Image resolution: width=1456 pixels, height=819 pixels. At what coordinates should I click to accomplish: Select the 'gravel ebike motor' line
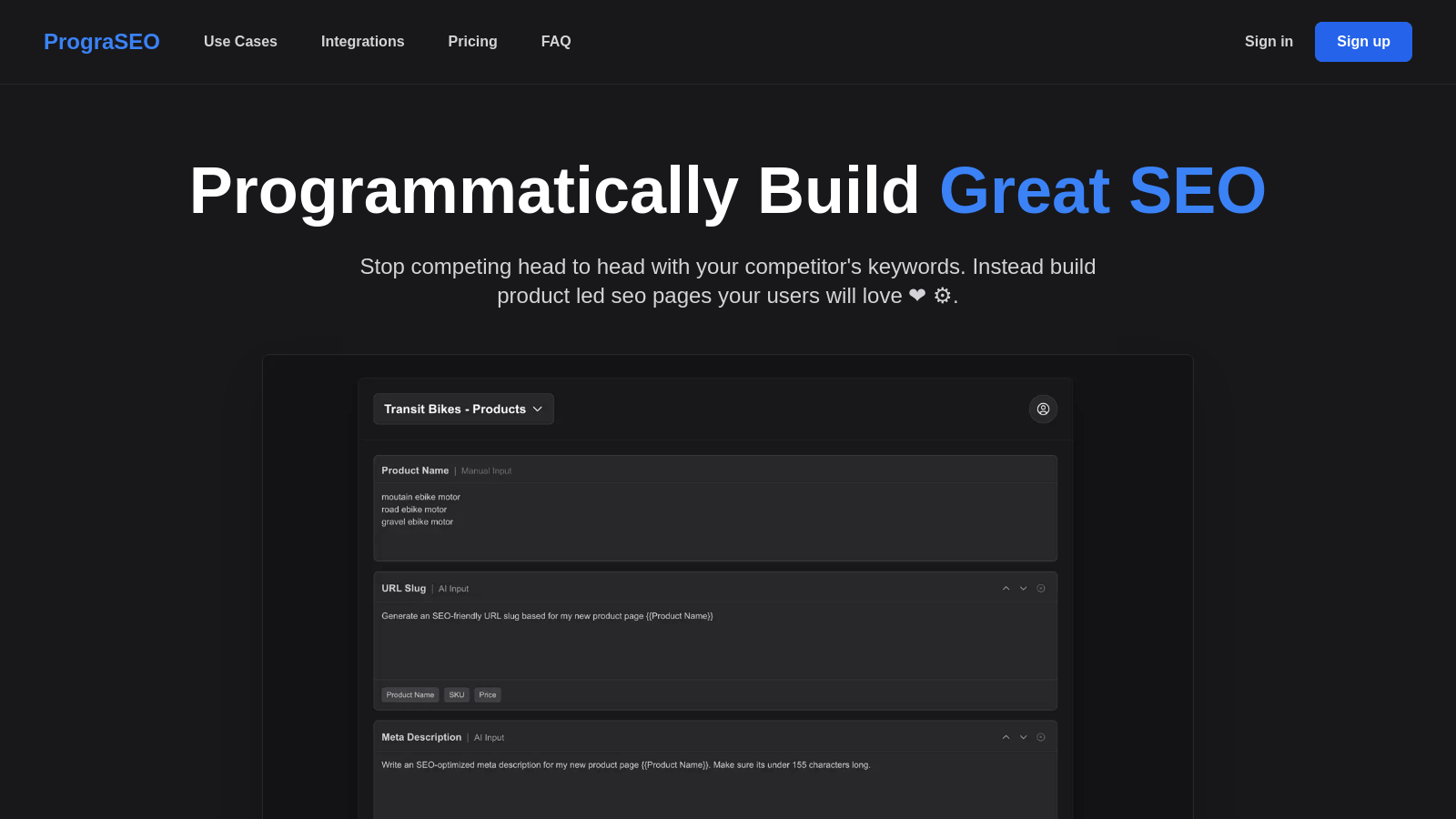point(417,522)
